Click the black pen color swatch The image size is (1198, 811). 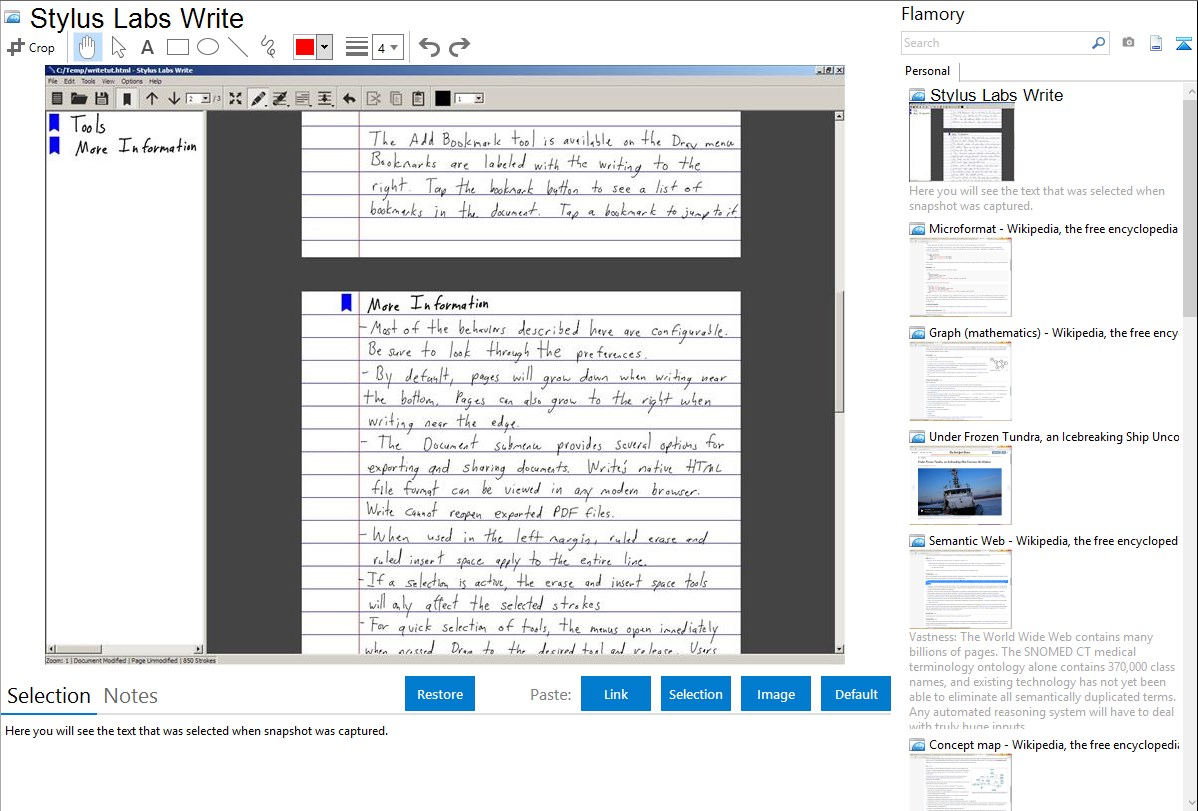[442, 99]
